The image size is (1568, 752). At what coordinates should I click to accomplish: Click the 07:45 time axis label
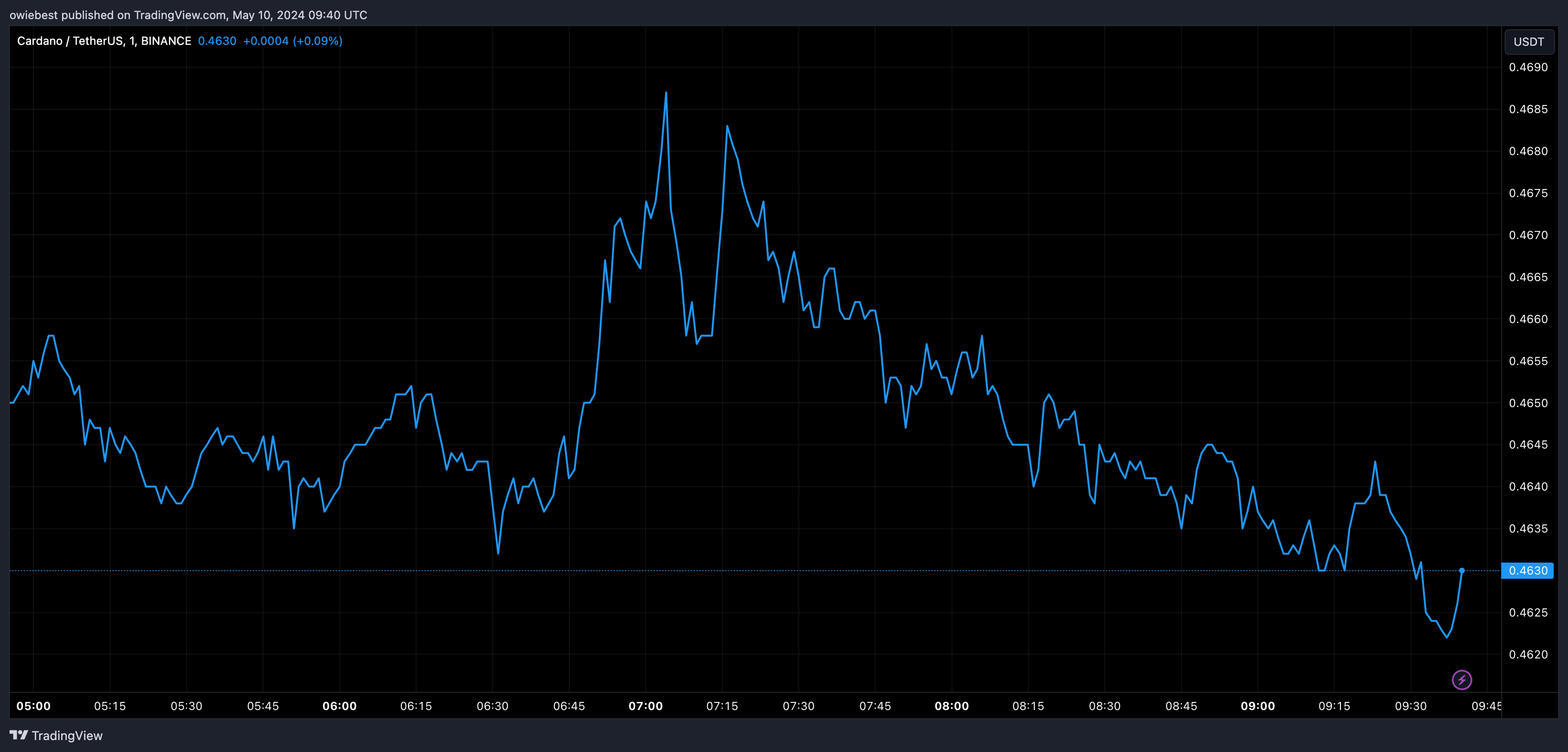[875, 706]
